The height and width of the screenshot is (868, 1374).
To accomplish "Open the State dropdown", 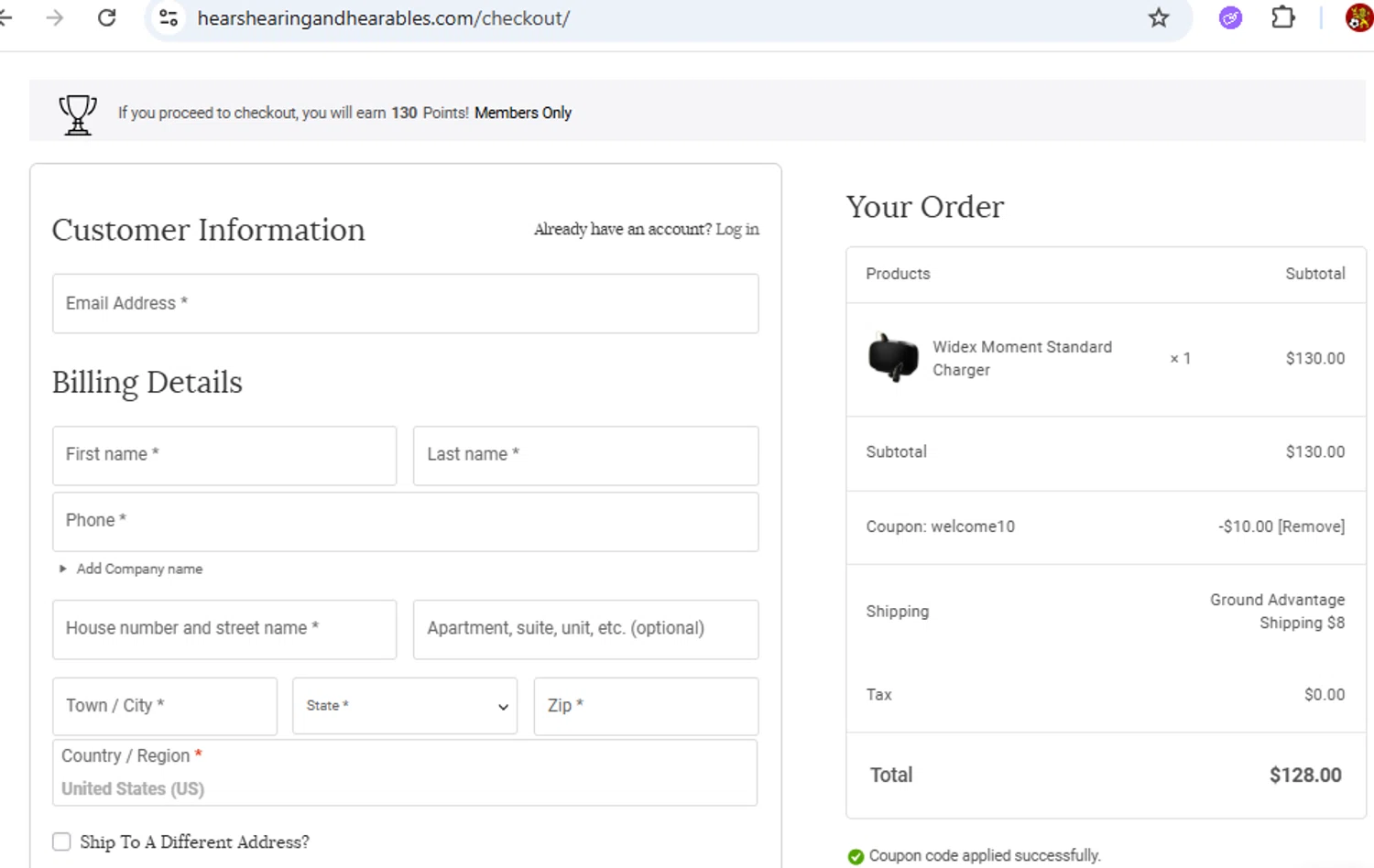I will click(x=405, y=706).
